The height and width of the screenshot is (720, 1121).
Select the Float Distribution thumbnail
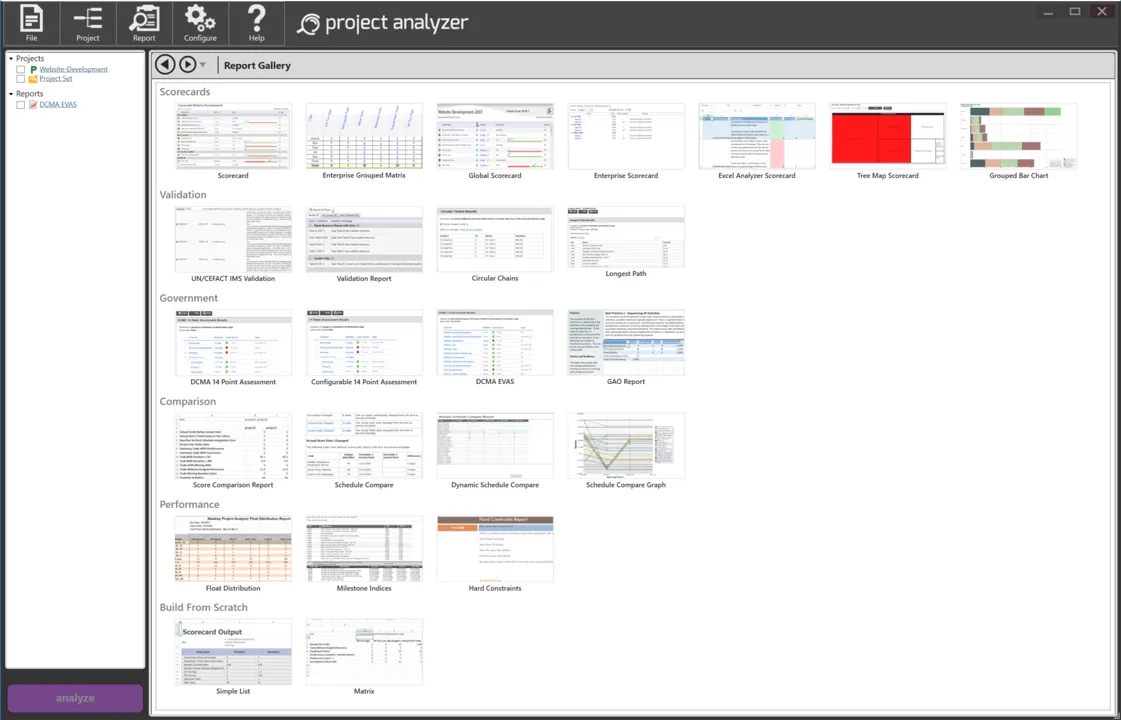233,548
